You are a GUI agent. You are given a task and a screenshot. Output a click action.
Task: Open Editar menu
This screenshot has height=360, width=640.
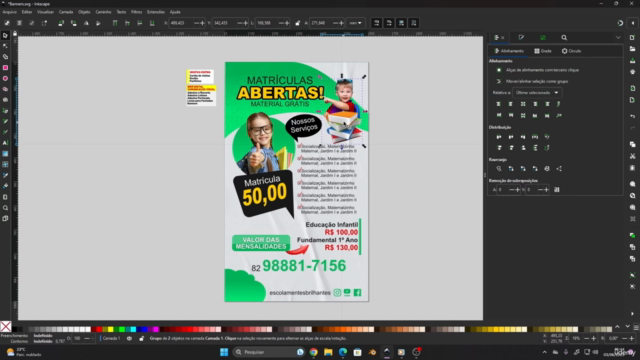click(27, 12)
